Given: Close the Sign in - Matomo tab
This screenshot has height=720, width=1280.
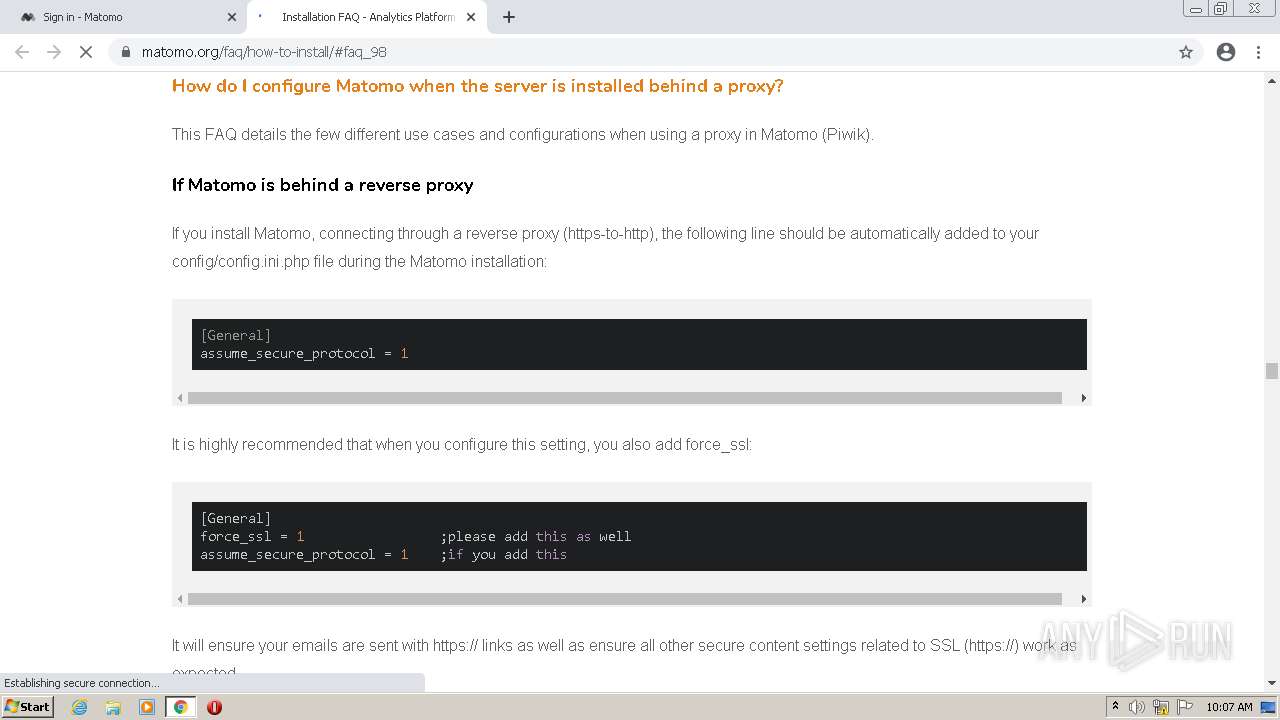Looking at the screenshot, I should pos(232,17).
